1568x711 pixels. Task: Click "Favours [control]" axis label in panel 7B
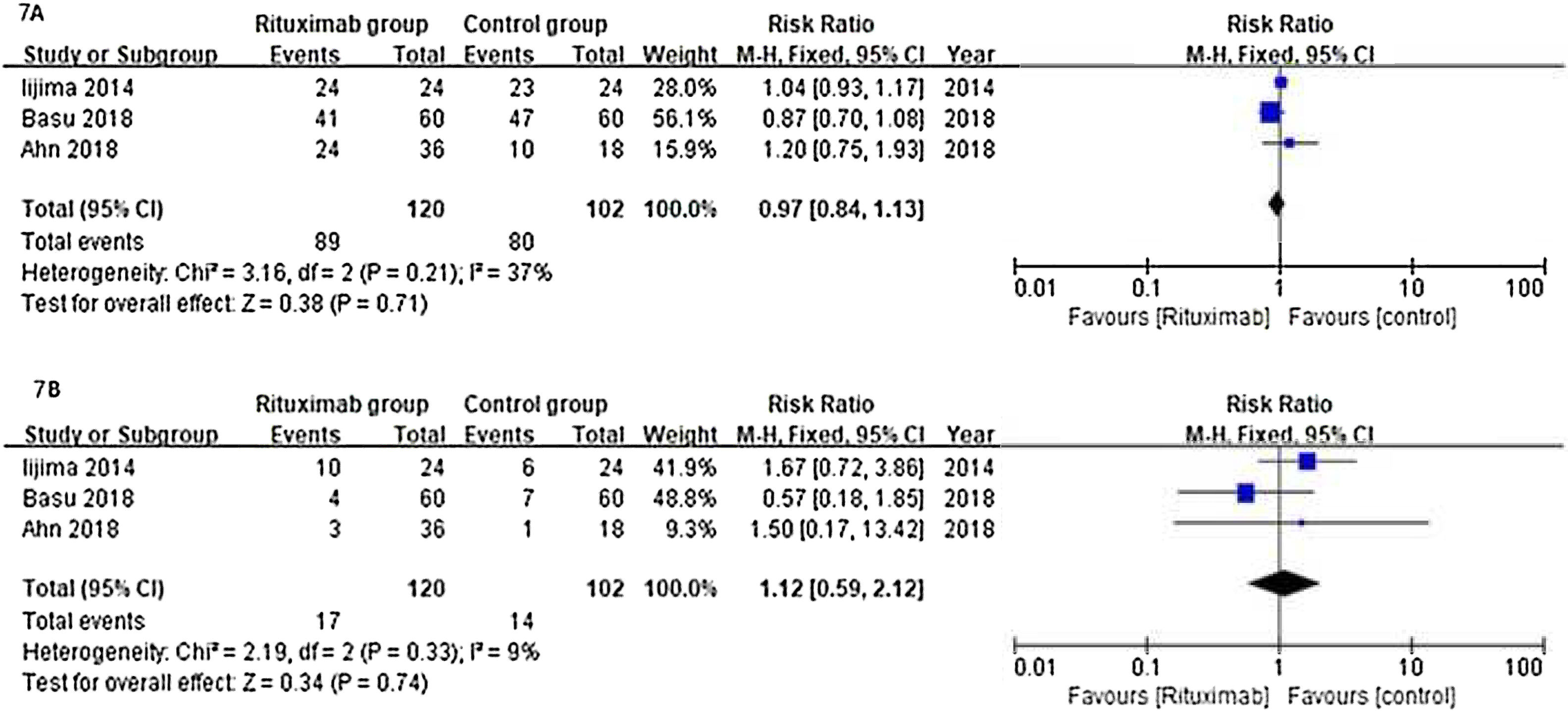[x=1371, y=696]
